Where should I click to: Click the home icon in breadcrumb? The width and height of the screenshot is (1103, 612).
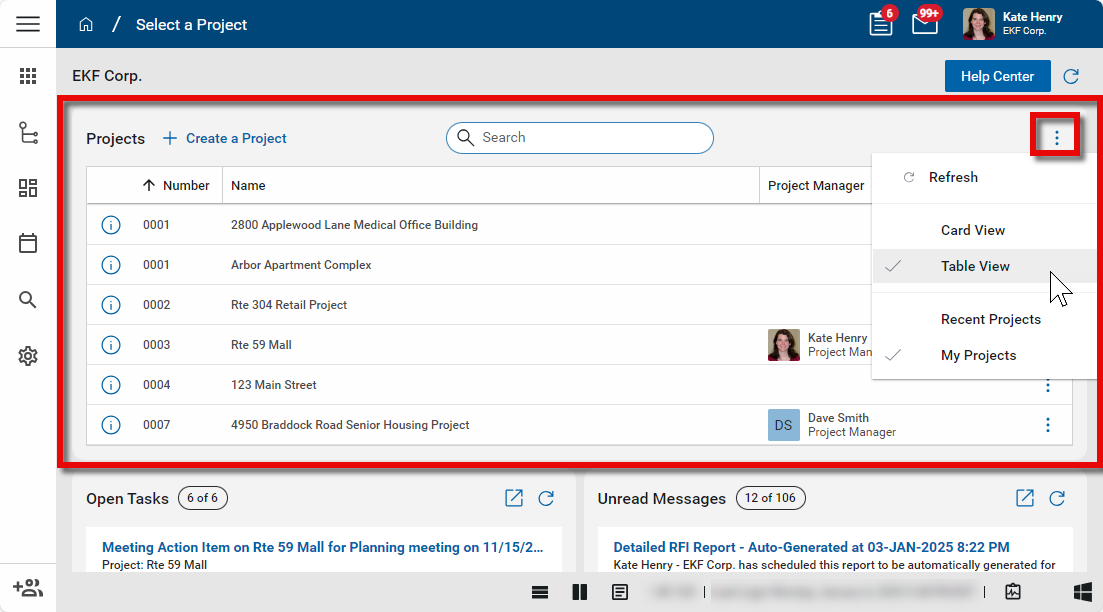click(x=86, y=25)
